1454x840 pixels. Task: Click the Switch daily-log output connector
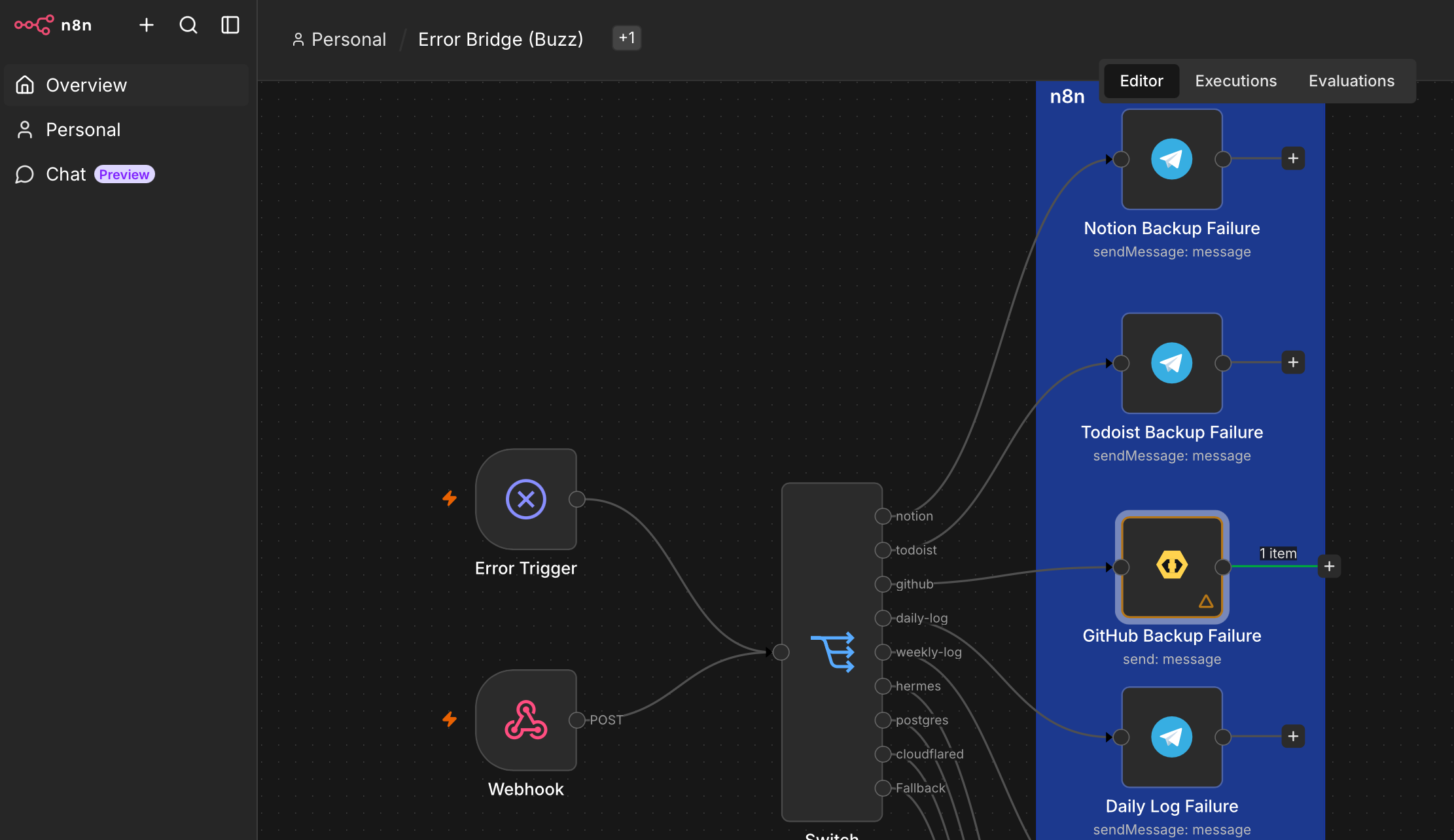[883, 618]
